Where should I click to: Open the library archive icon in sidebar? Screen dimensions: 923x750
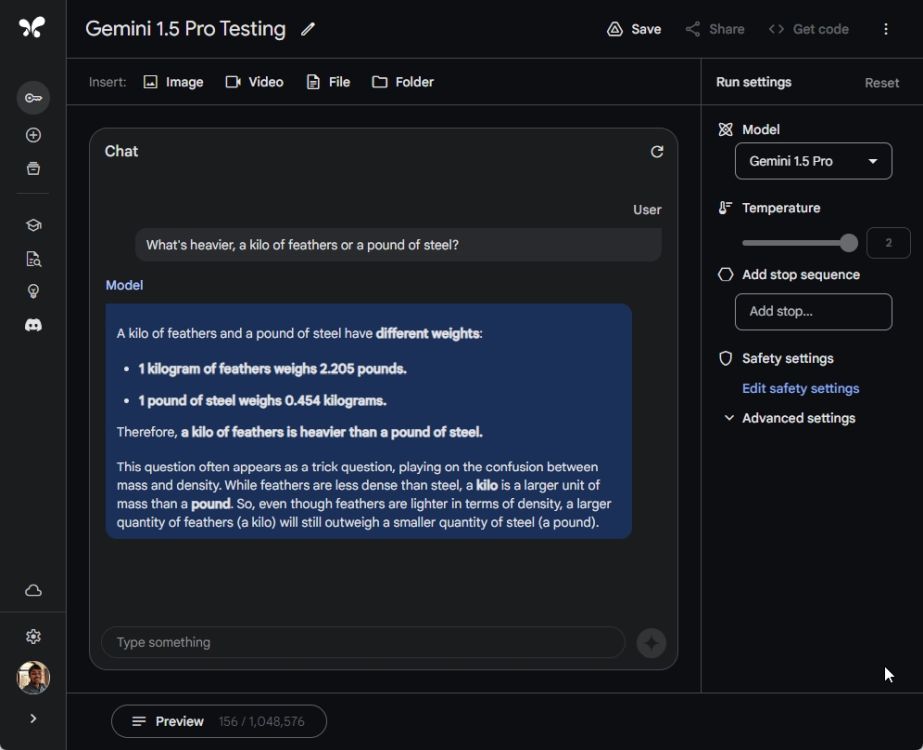(x=33, y=169)
